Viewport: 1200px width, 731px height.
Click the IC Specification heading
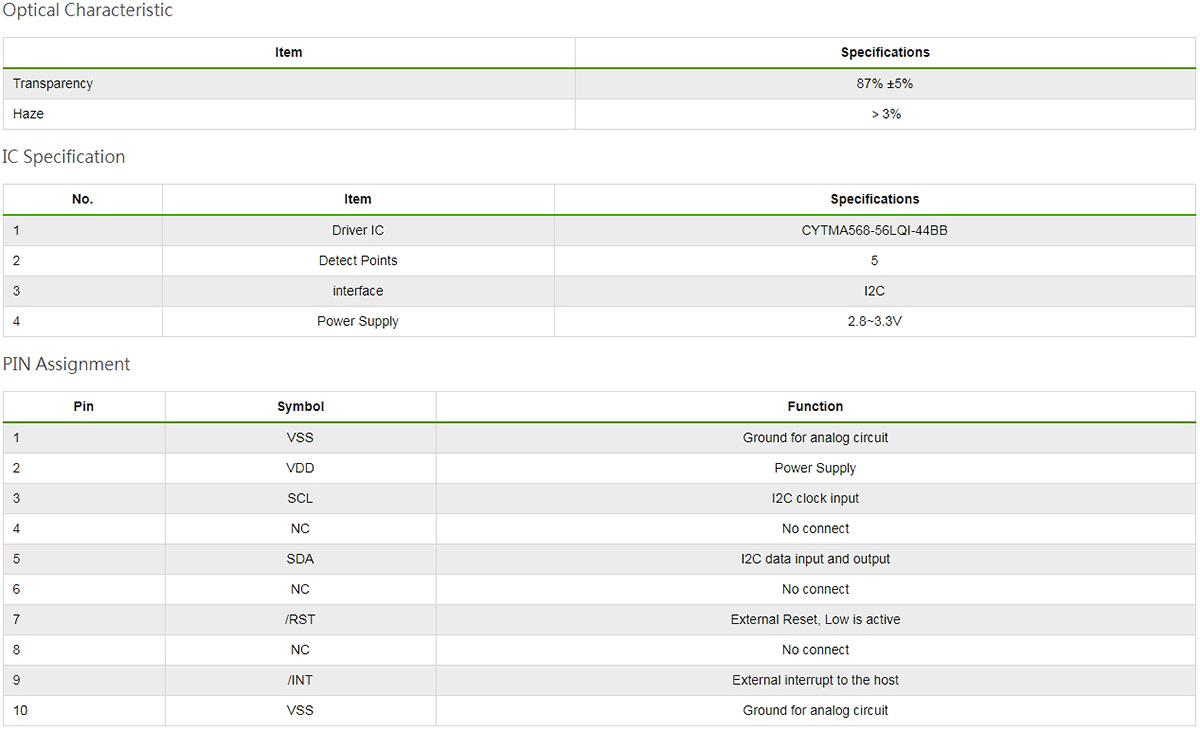(x=64, y=157)
